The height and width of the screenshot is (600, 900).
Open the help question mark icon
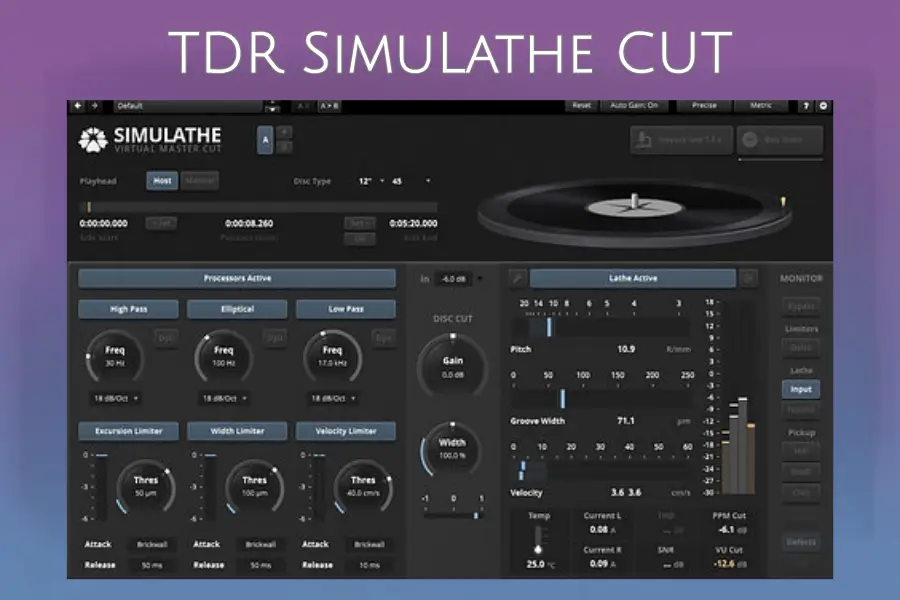click(x=806, y=106)
